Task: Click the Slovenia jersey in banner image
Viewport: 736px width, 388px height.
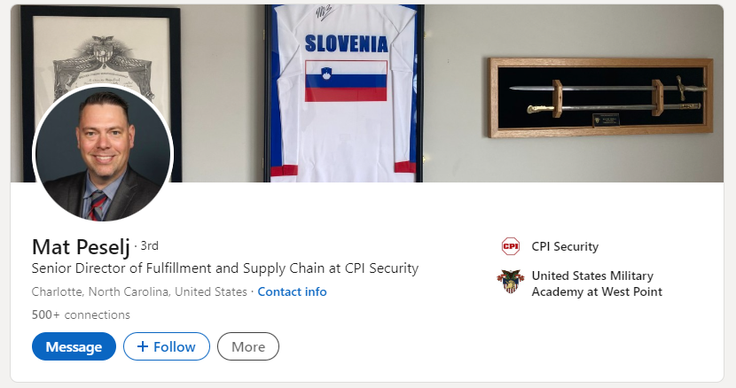Action: click(345, 93)
